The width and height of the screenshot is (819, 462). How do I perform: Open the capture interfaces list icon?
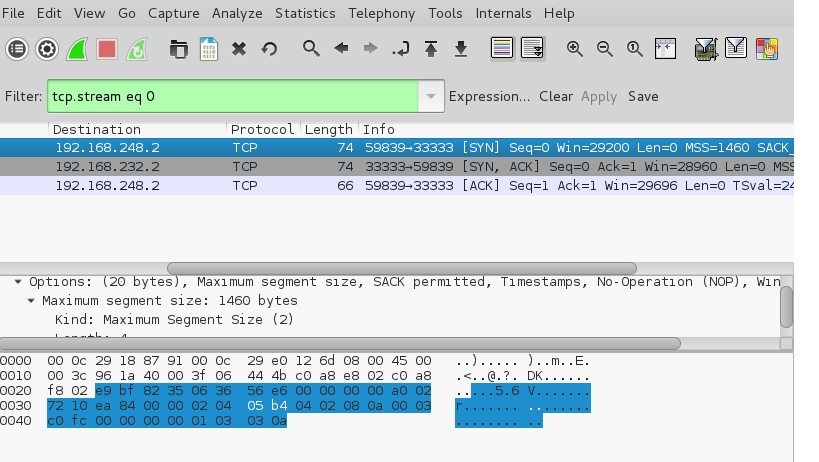click(17, 48)
